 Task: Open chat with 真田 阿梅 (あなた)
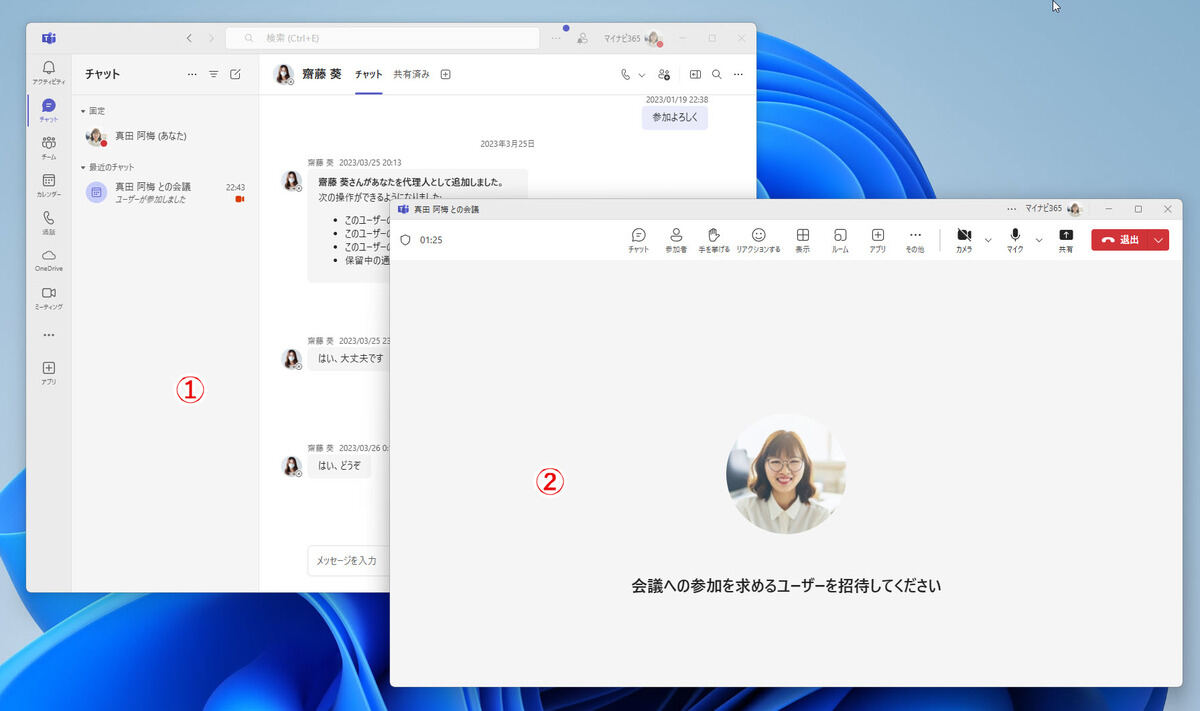(165, 136)
